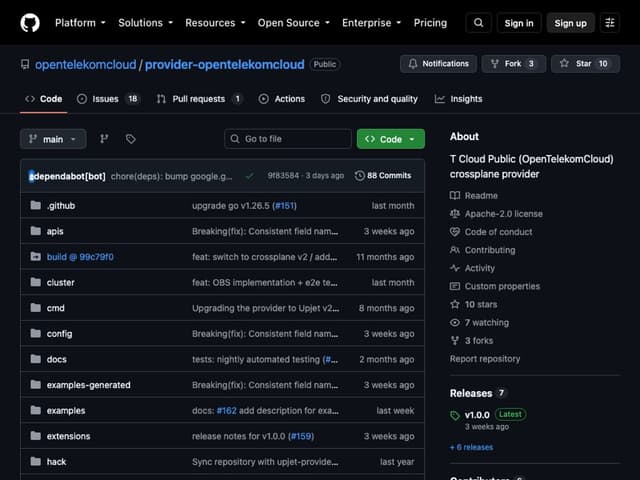Open commit hash 9f83584
Viewport: 640px width, 480px height.
(x=283, y=176)
